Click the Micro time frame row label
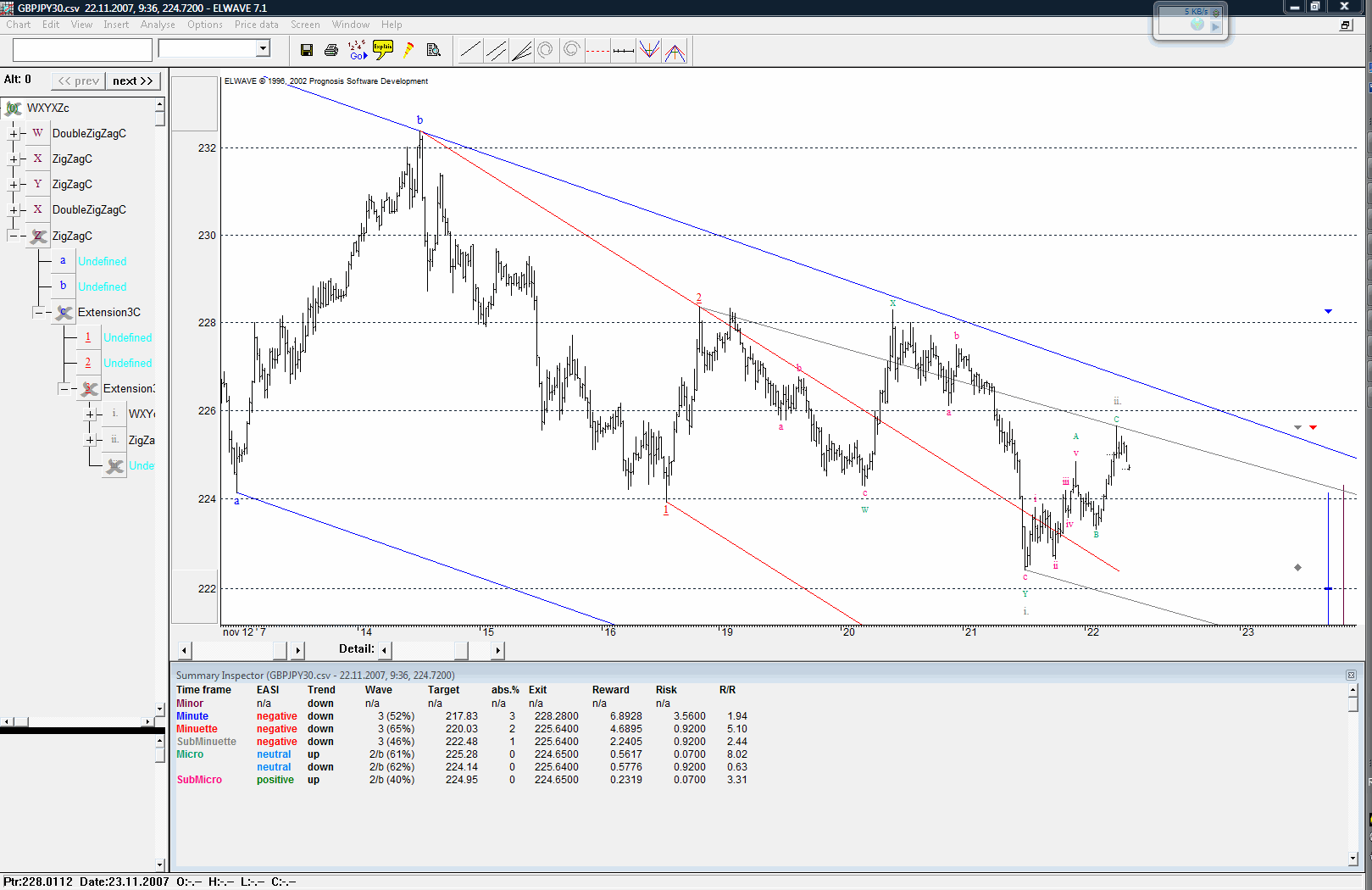 (190, 754)
